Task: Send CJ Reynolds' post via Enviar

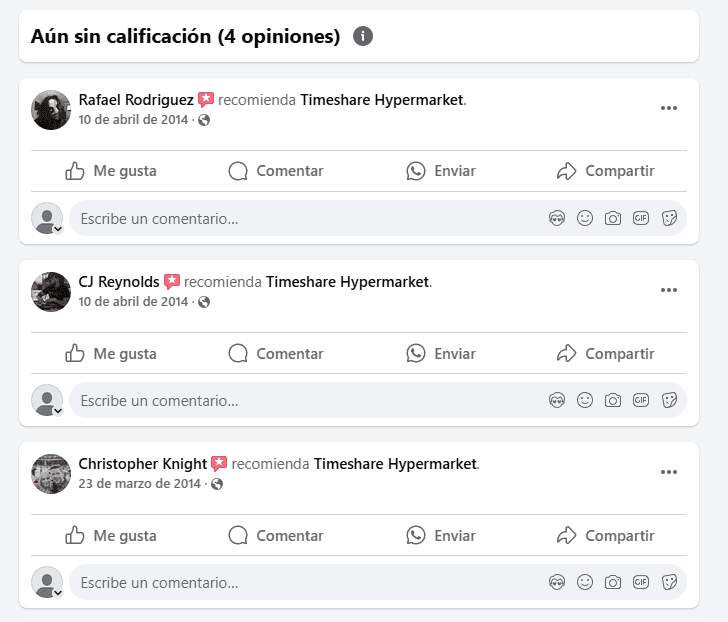Action: pos(441,353)
